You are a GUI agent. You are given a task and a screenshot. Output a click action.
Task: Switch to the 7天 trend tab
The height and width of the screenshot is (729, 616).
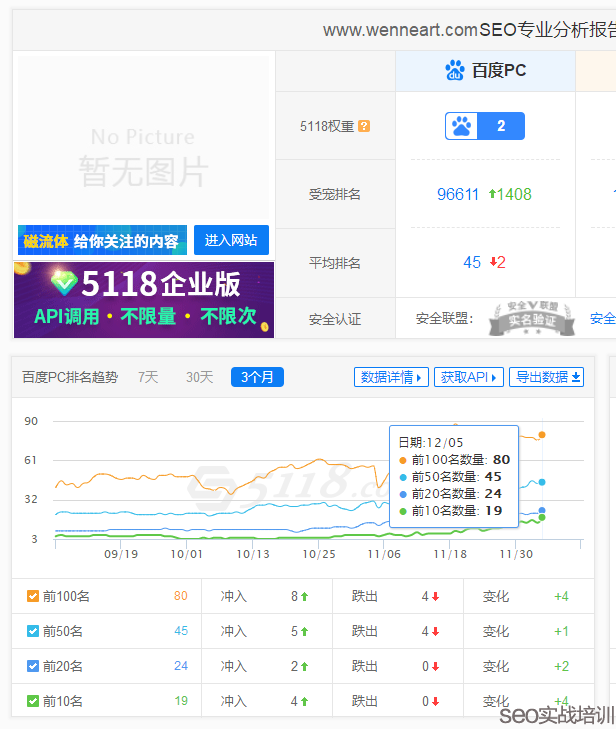click(x=148, y=377)
